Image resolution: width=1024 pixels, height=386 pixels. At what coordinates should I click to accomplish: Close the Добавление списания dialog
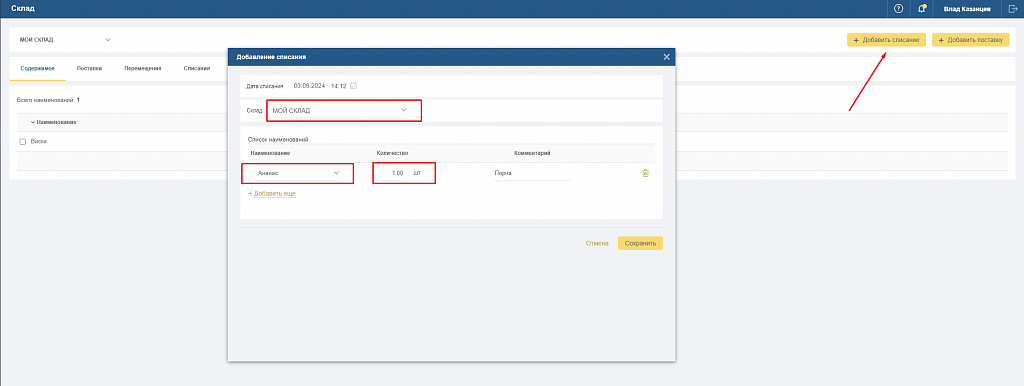pyautogui.click(x=666, y=57)
